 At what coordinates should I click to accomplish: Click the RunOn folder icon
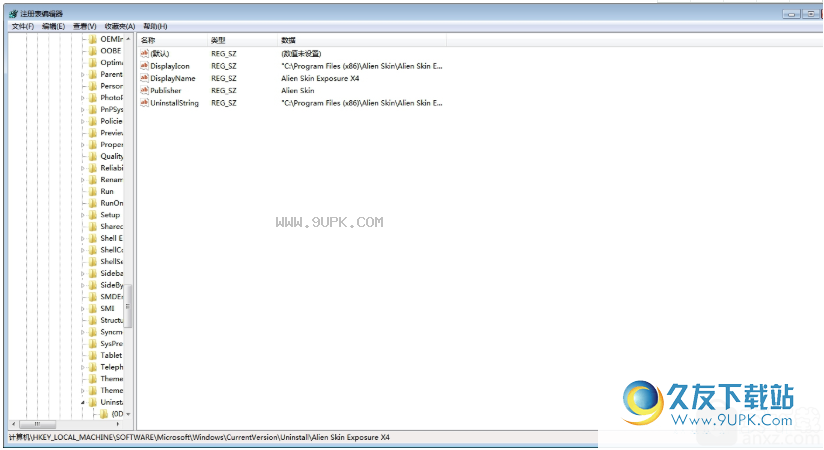(x=93, y=203)
